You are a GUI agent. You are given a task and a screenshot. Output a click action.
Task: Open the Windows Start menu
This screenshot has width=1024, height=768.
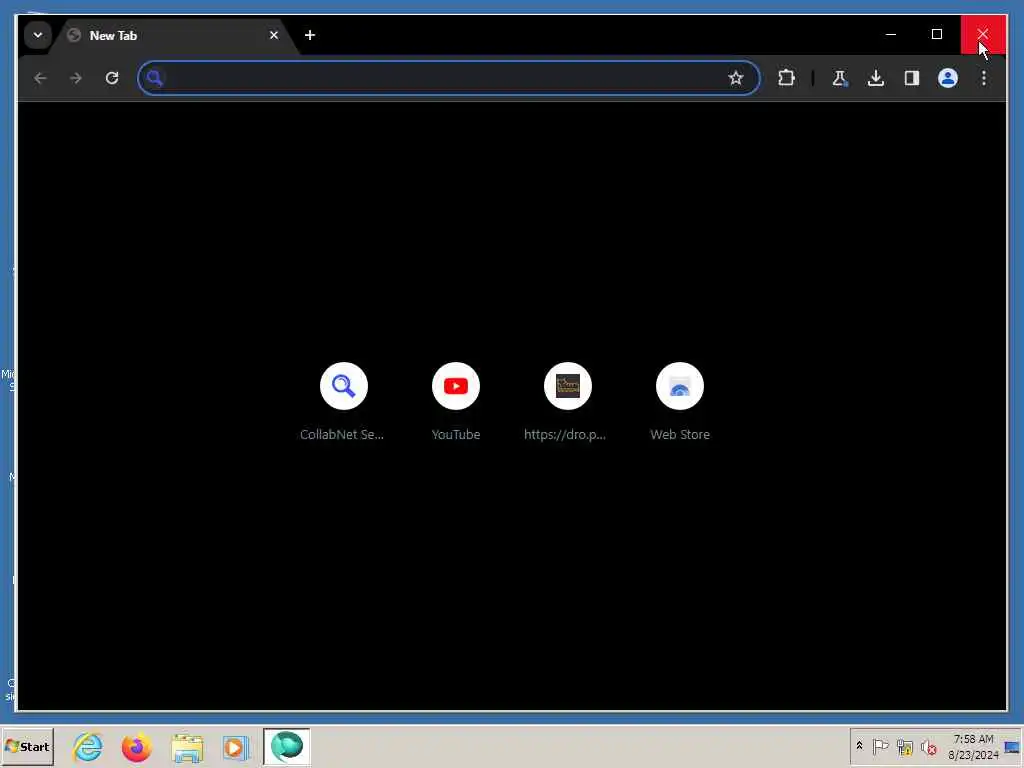27,746
